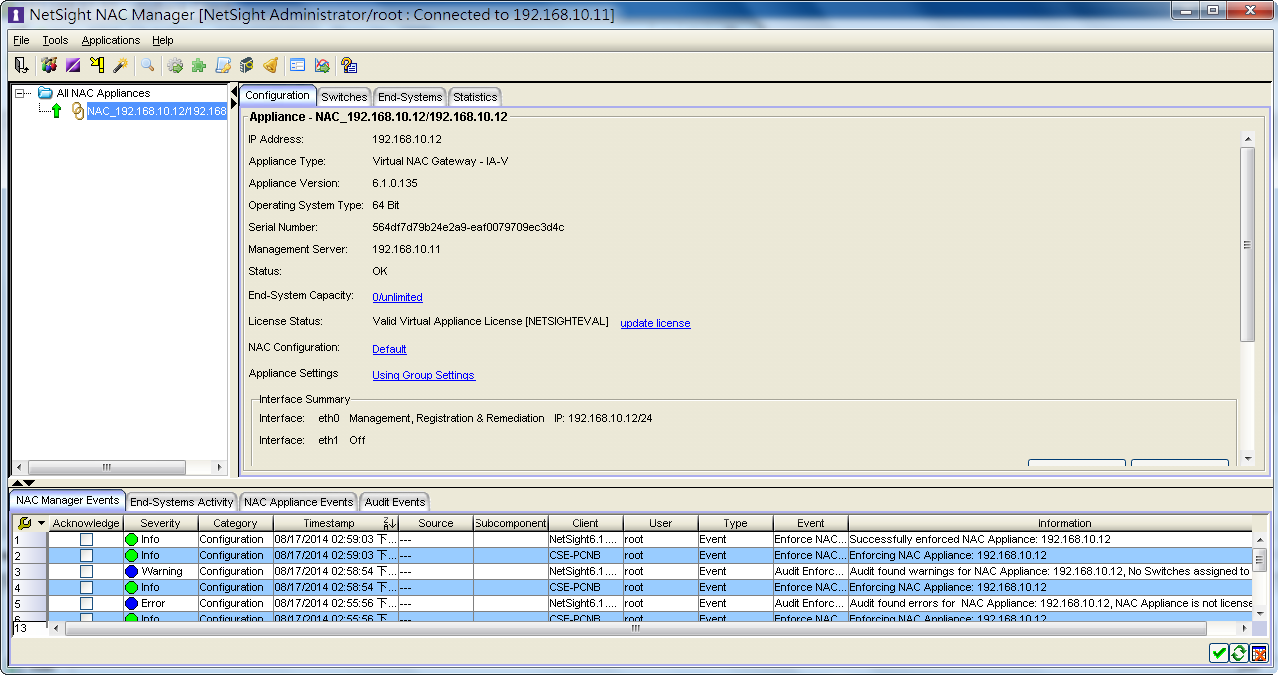Click the chart with arrow toolbar icon
The image size is (1278, 675).
click(322, 65)
